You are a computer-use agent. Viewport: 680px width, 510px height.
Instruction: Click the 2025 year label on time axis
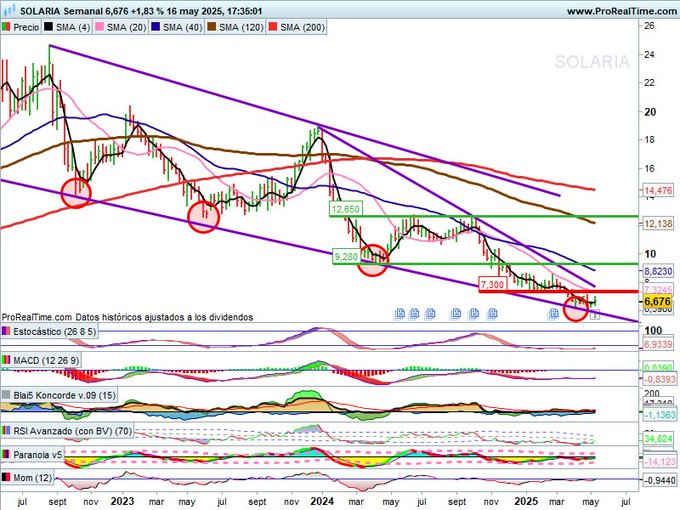tap(526, 501)
